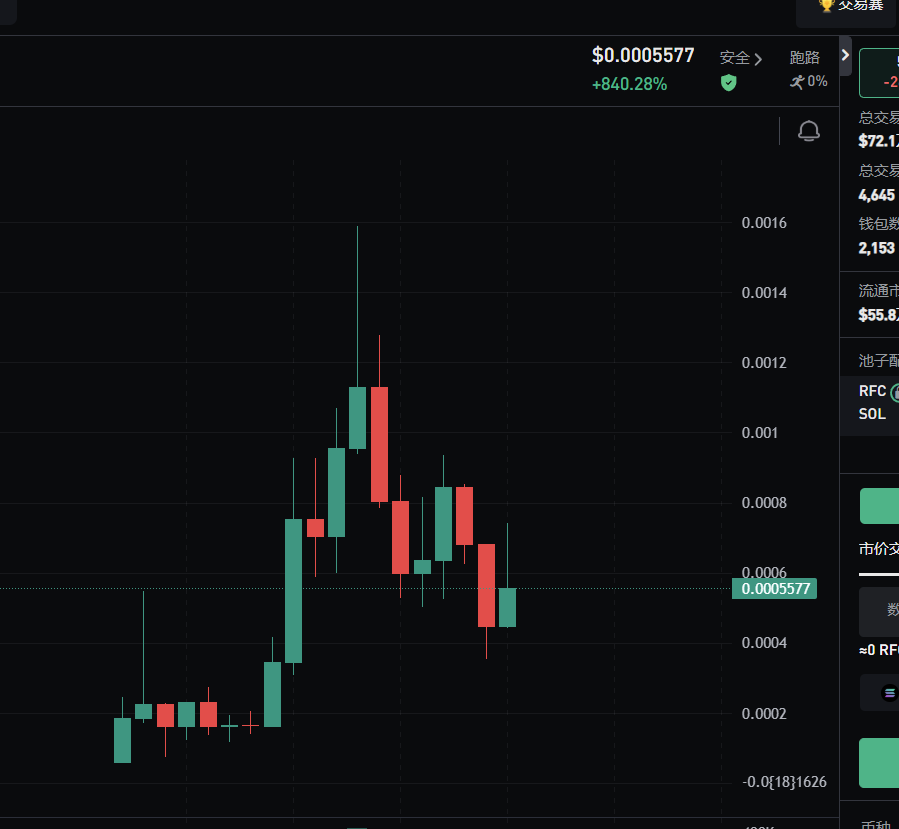Click the SOL pool token row

pos(872,414)
